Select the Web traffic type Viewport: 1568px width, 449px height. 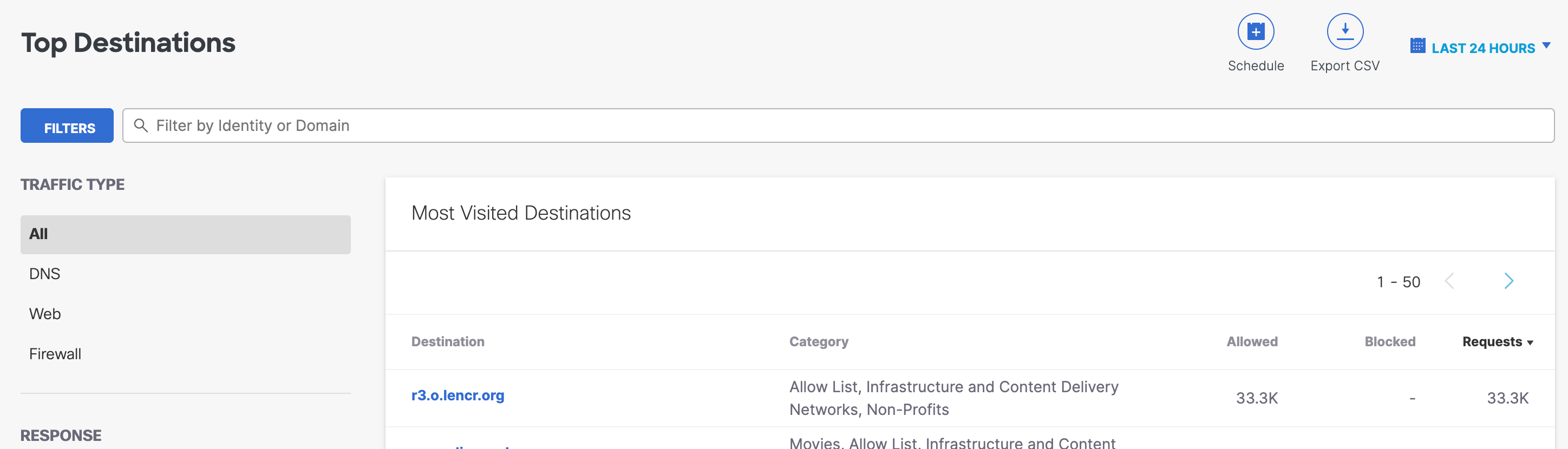(45, 314)
